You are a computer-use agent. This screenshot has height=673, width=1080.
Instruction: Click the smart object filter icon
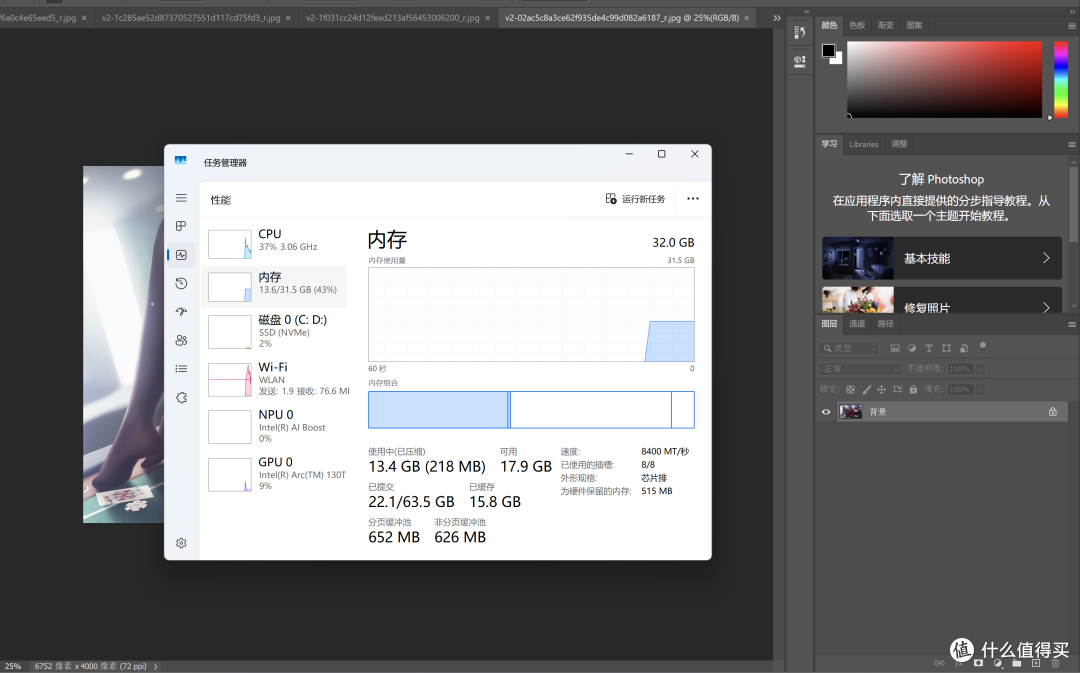[x=964, y=348]
